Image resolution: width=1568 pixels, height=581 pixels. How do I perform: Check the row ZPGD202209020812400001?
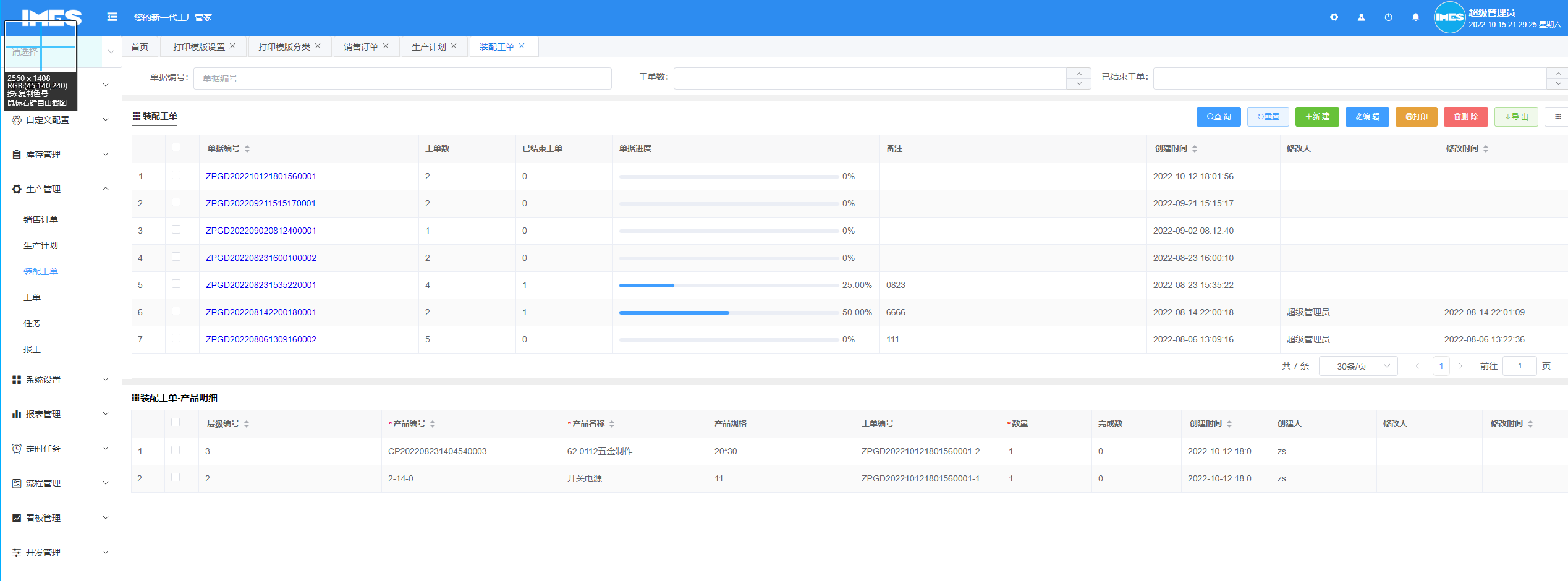point(176,229)
